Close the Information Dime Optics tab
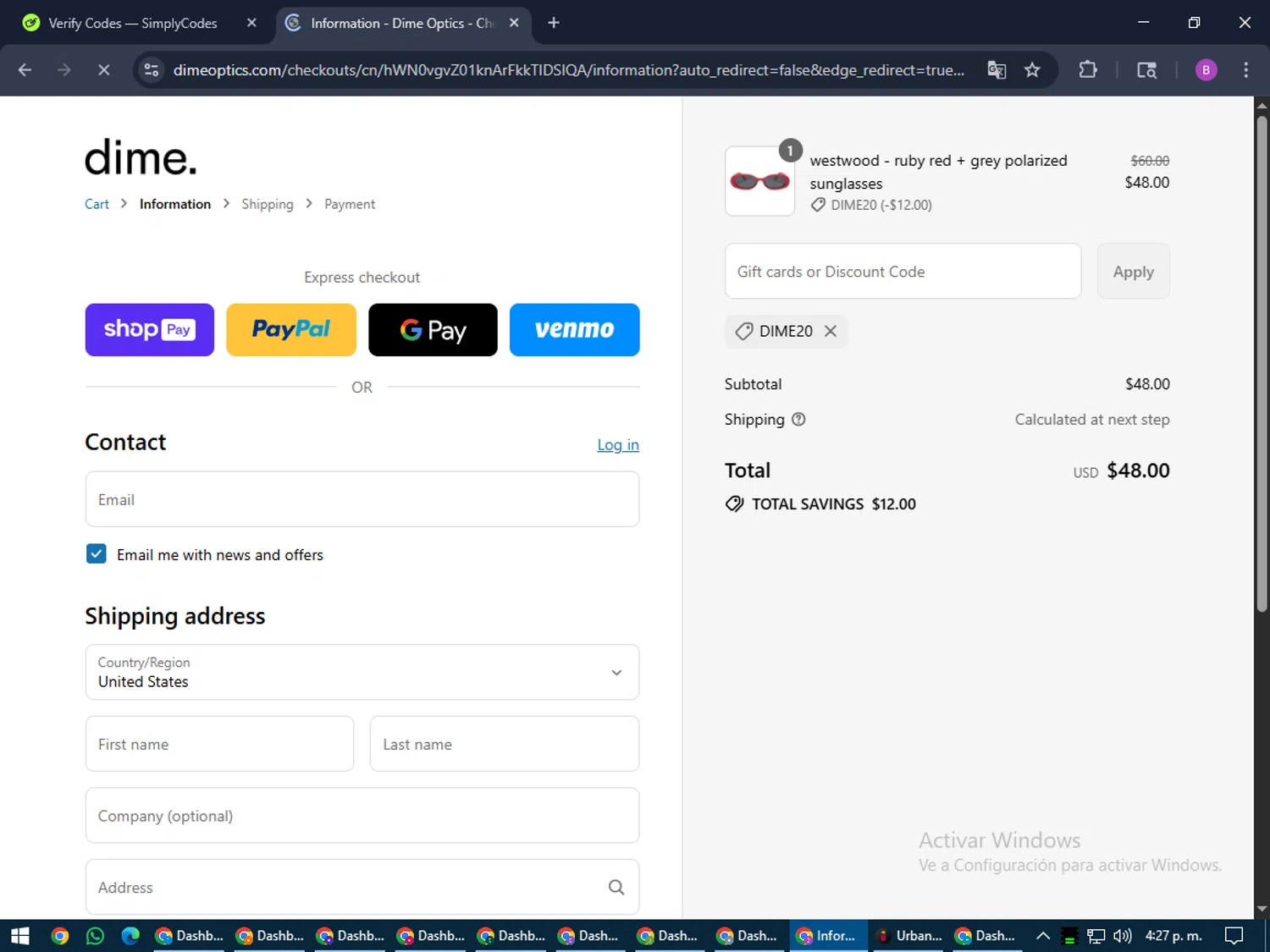The width and height of the screenshot is (1270, 952). (x=514, y=23)
